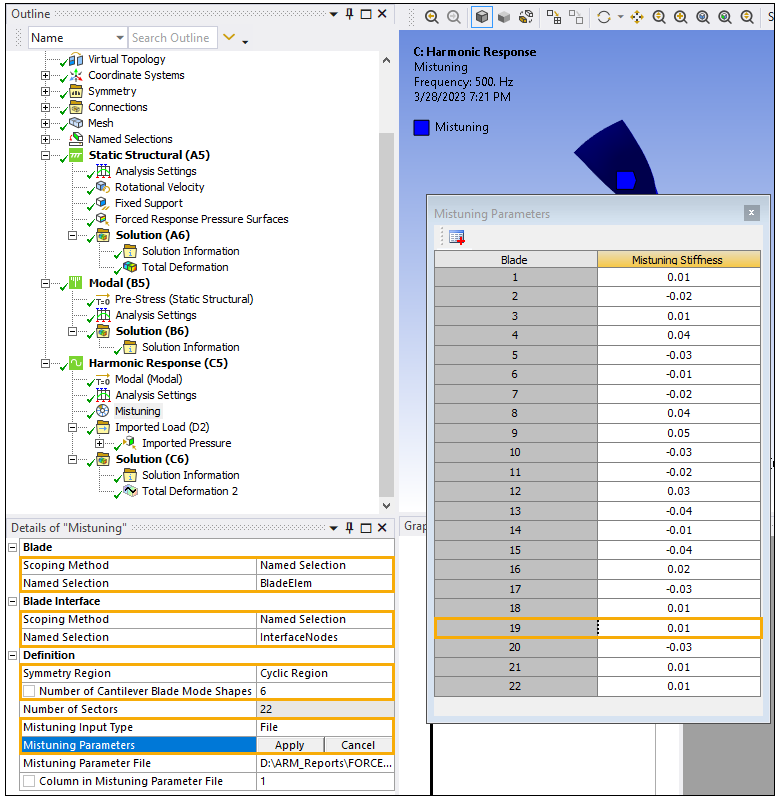Collapse the Definition details group

tap(13, 655)
